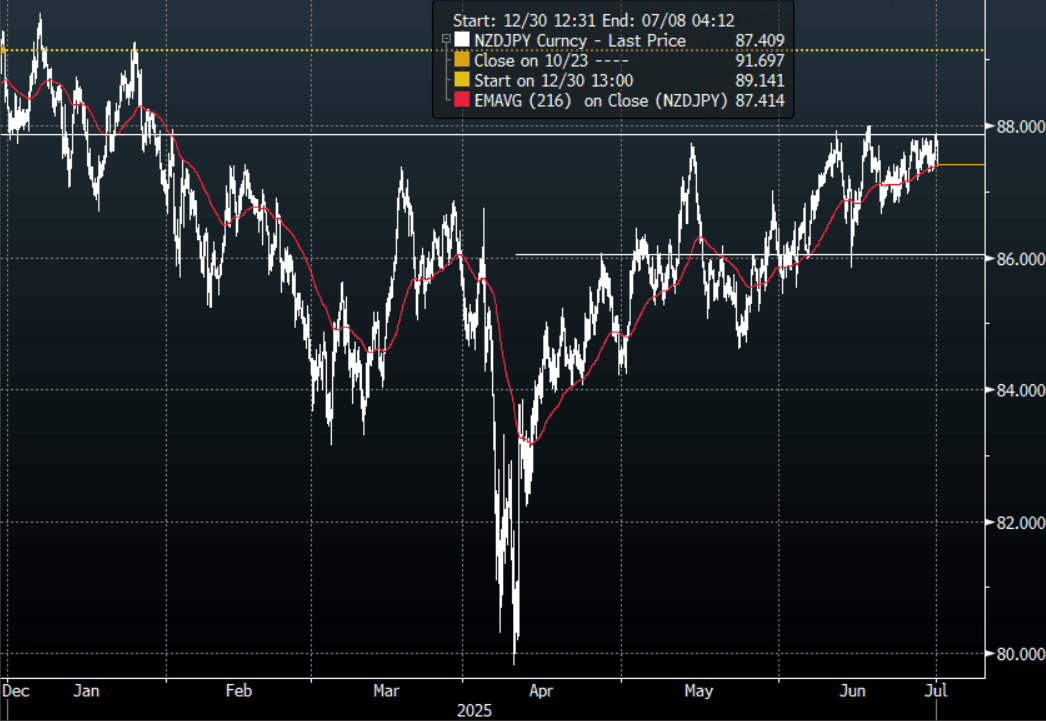The image size is (1046, 721).
Task: Click the Jun label on time axis
Action: coord(852,691)
